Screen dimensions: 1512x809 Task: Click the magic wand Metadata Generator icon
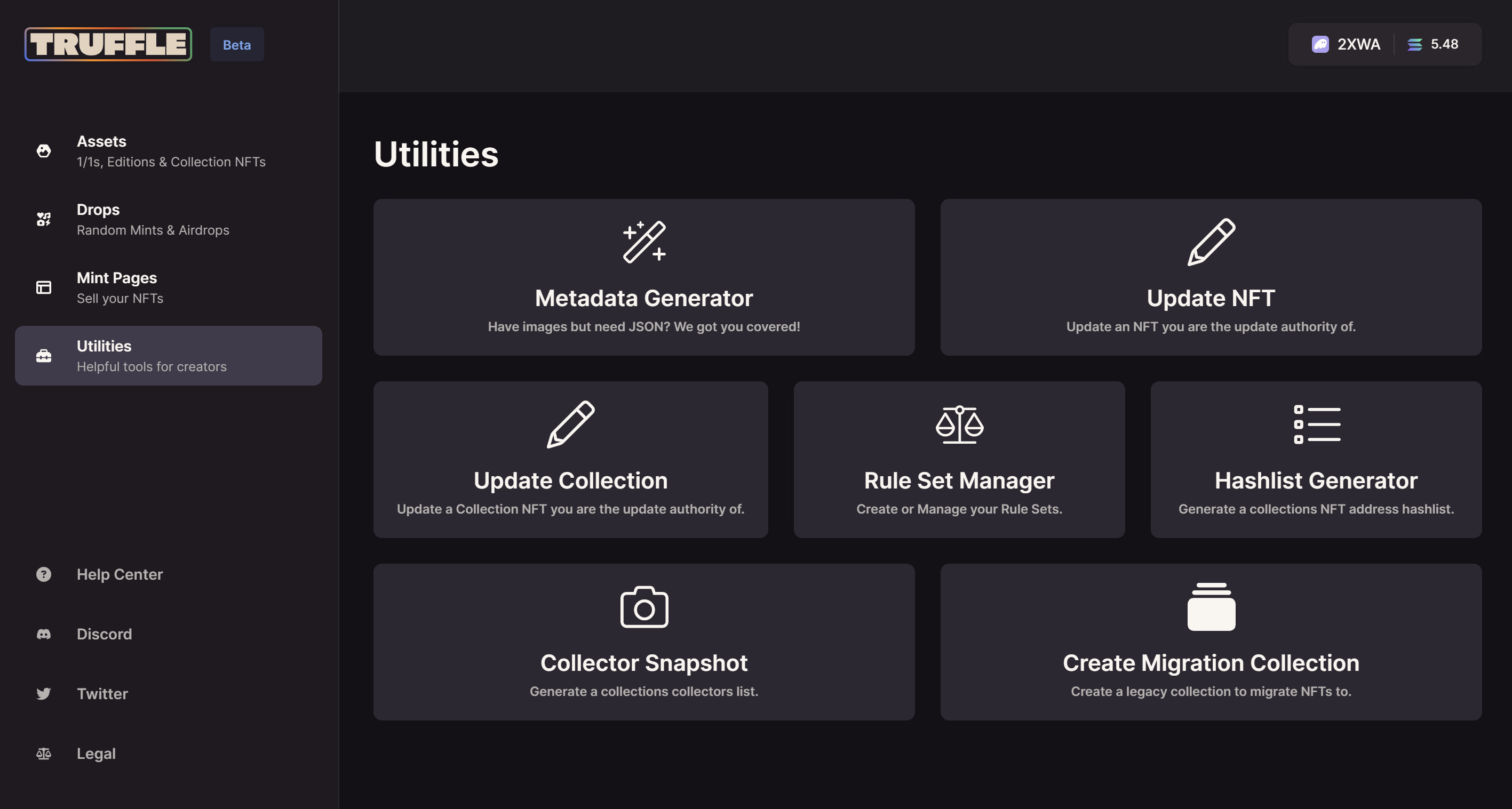[x=644, y=242]
